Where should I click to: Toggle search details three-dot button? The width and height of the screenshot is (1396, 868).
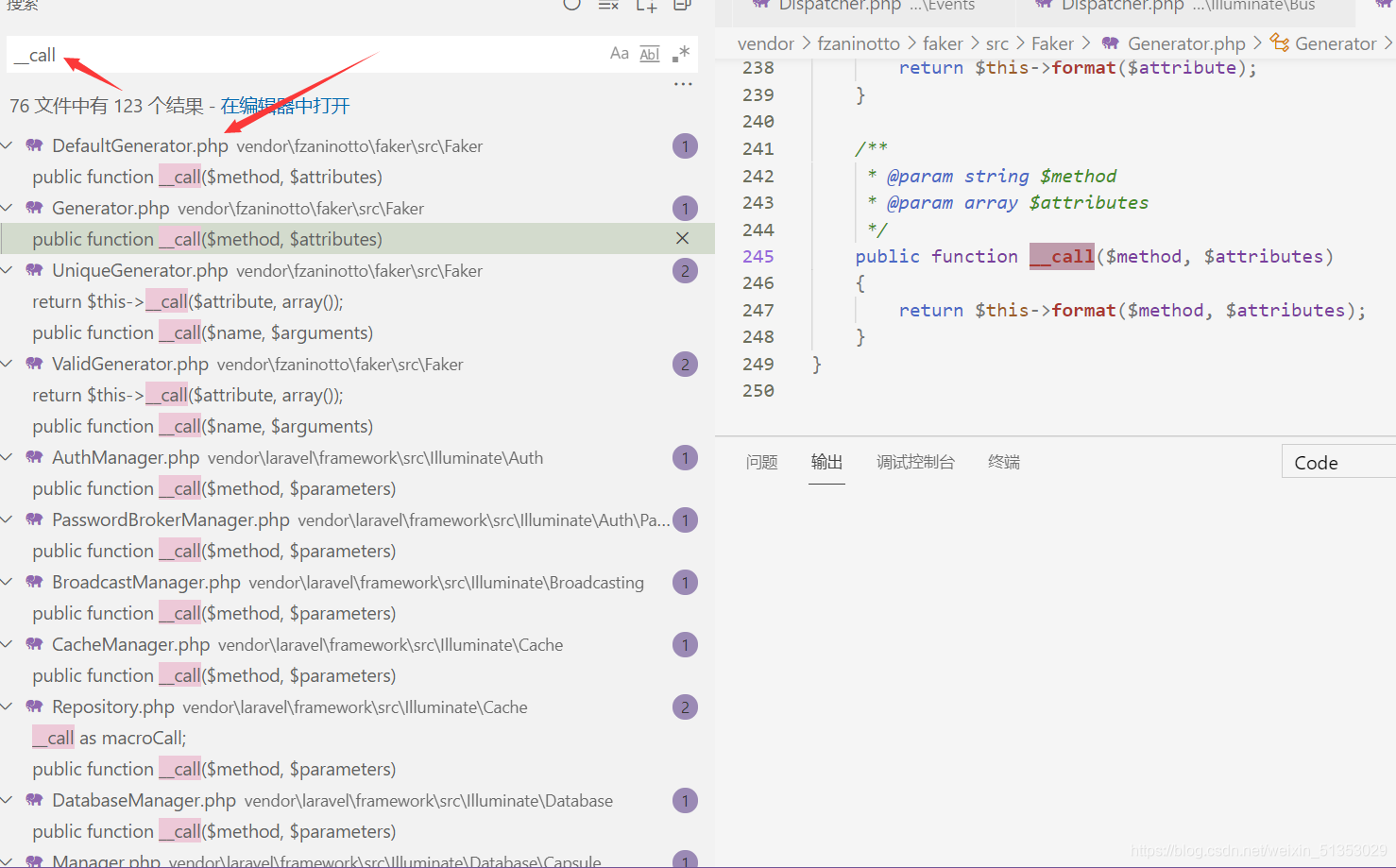[683, 84]
